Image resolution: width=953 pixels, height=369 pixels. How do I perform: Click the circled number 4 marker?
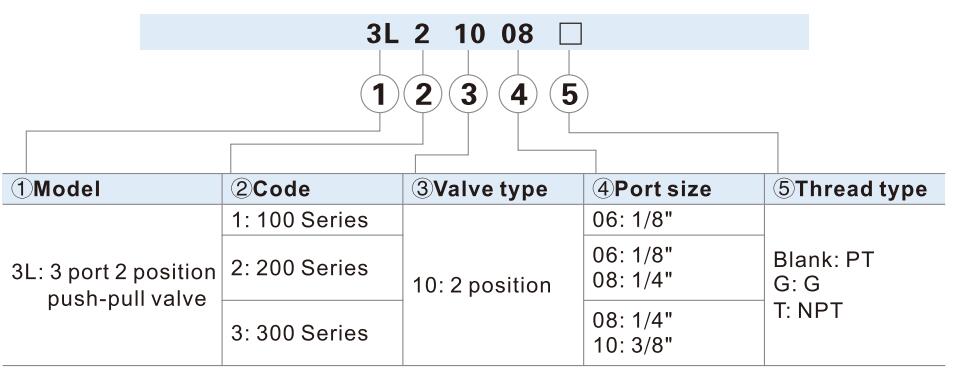click(518, 95)
